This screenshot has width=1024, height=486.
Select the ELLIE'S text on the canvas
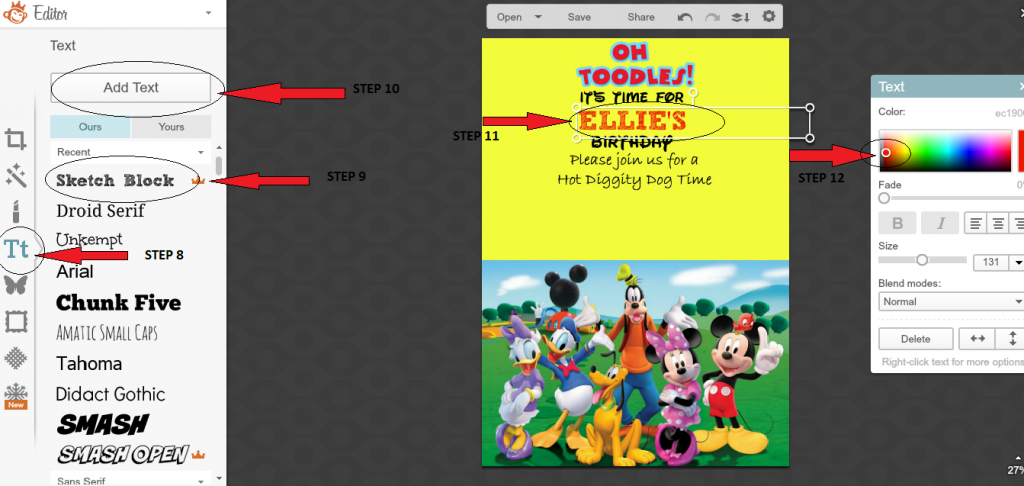point(632,122)
